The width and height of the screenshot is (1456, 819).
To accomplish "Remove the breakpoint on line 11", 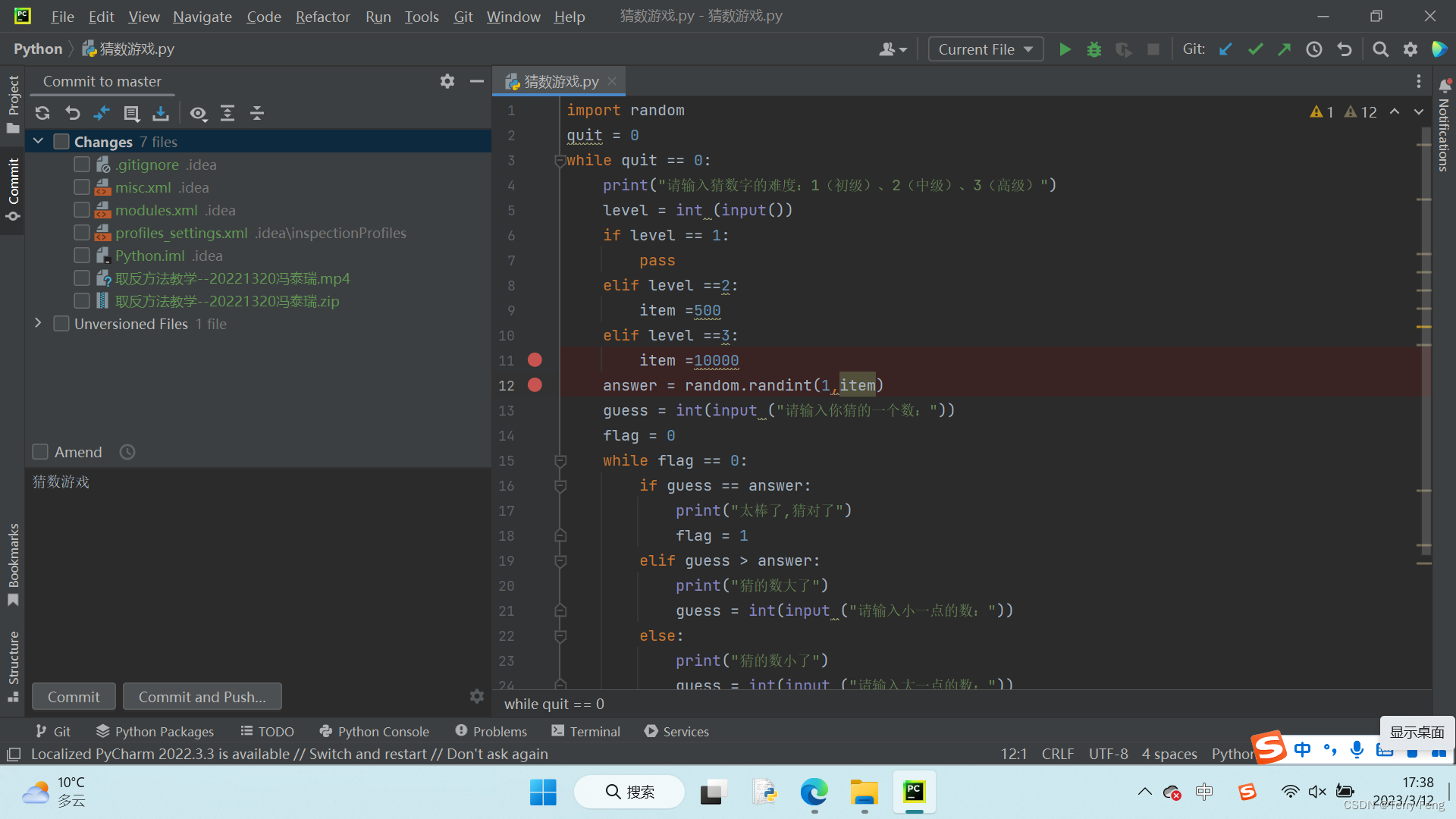I will [535, 360].
